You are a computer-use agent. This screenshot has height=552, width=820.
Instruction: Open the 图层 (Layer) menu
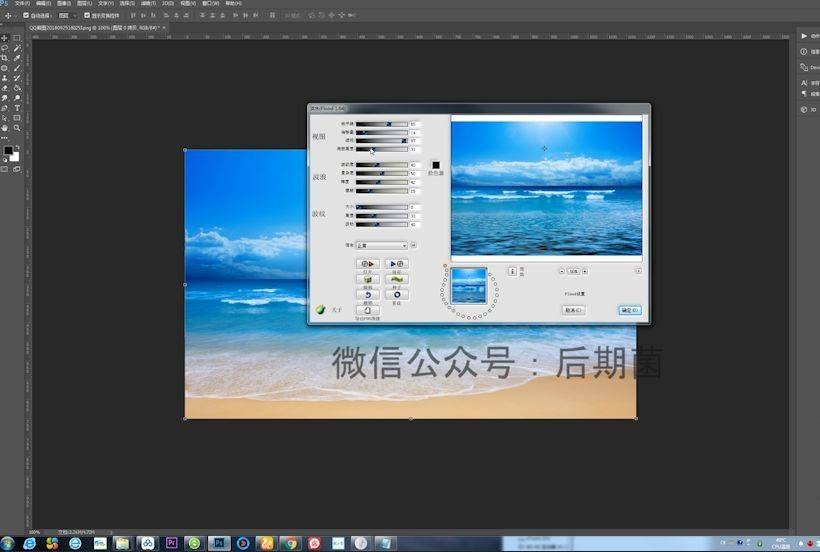tap(84, 4)
